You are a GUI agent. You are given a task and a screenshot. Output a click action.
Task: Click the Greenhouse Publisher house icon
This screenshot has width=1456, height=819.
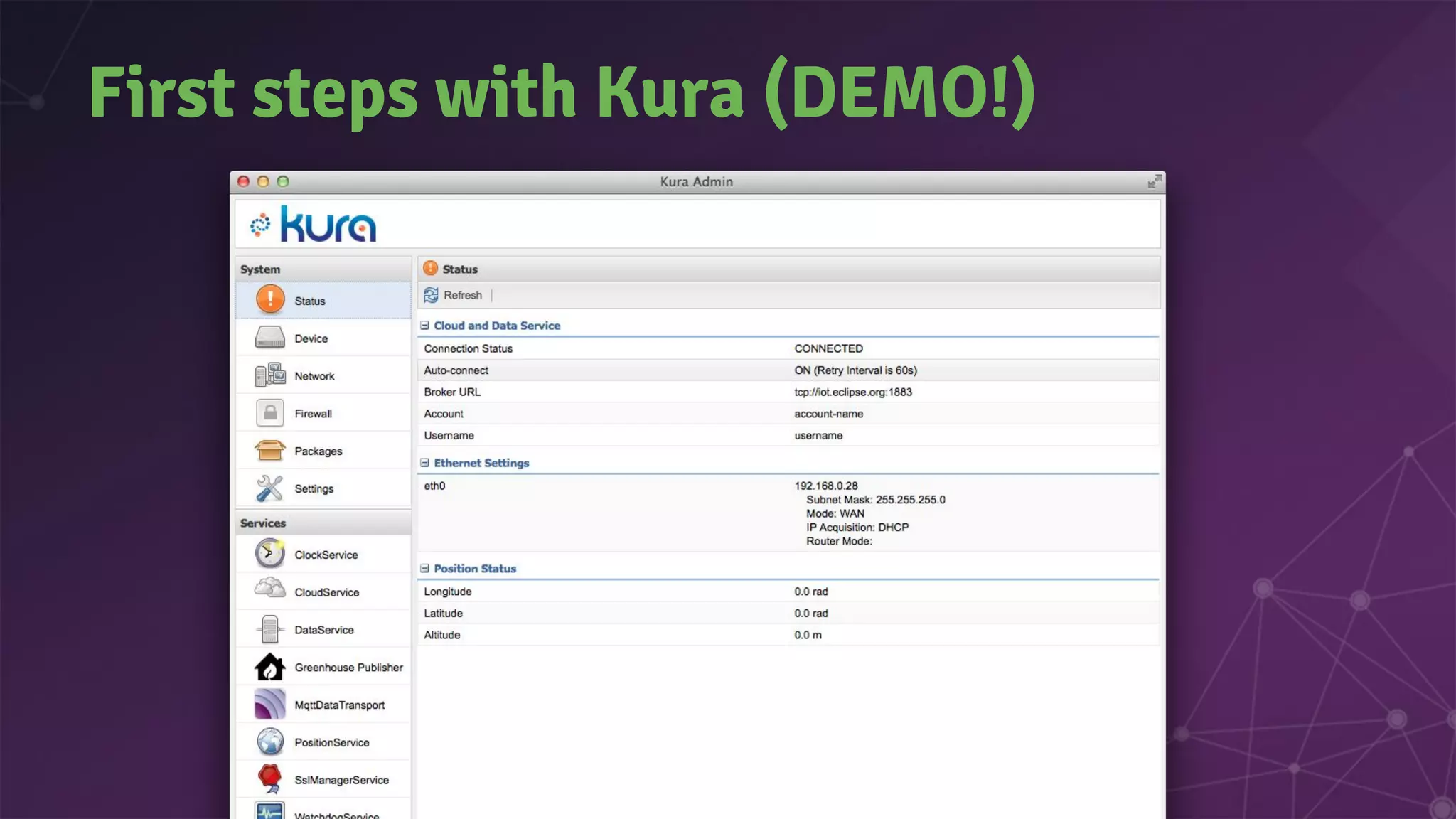tap(270, 667)
